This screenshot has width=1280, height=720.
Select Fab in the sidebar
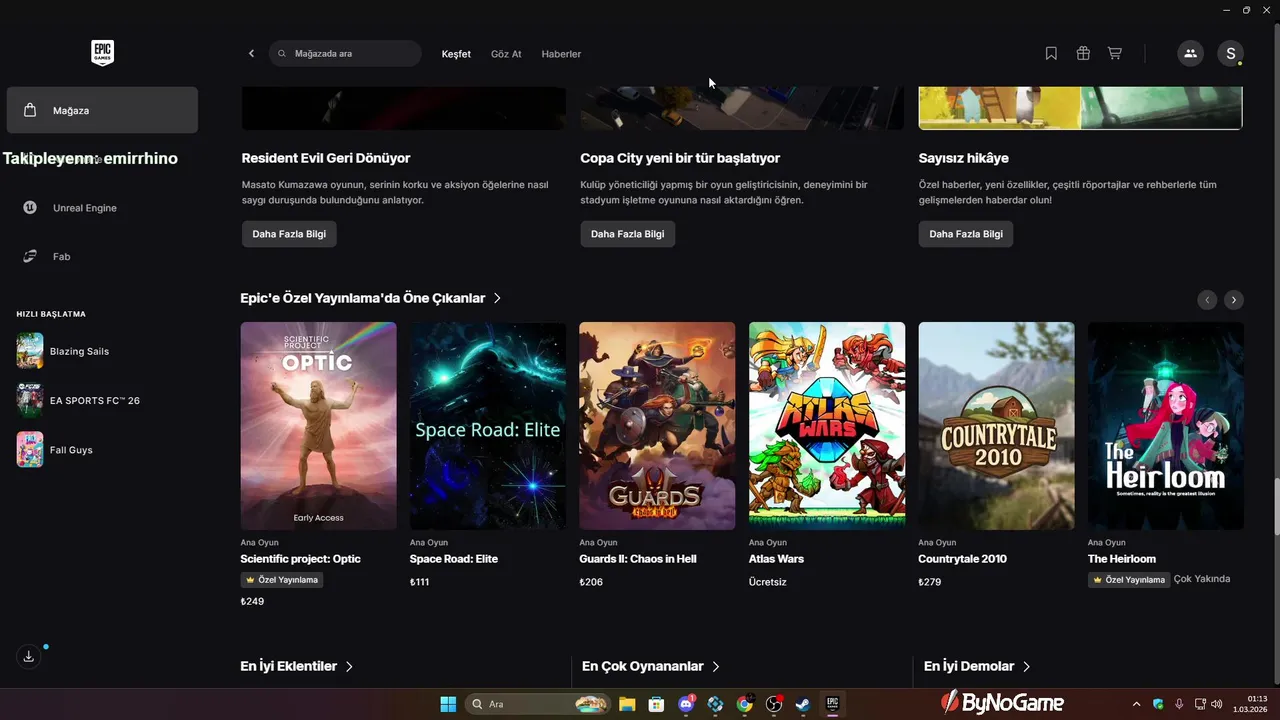pyautogui.click(x=102, y=257)
